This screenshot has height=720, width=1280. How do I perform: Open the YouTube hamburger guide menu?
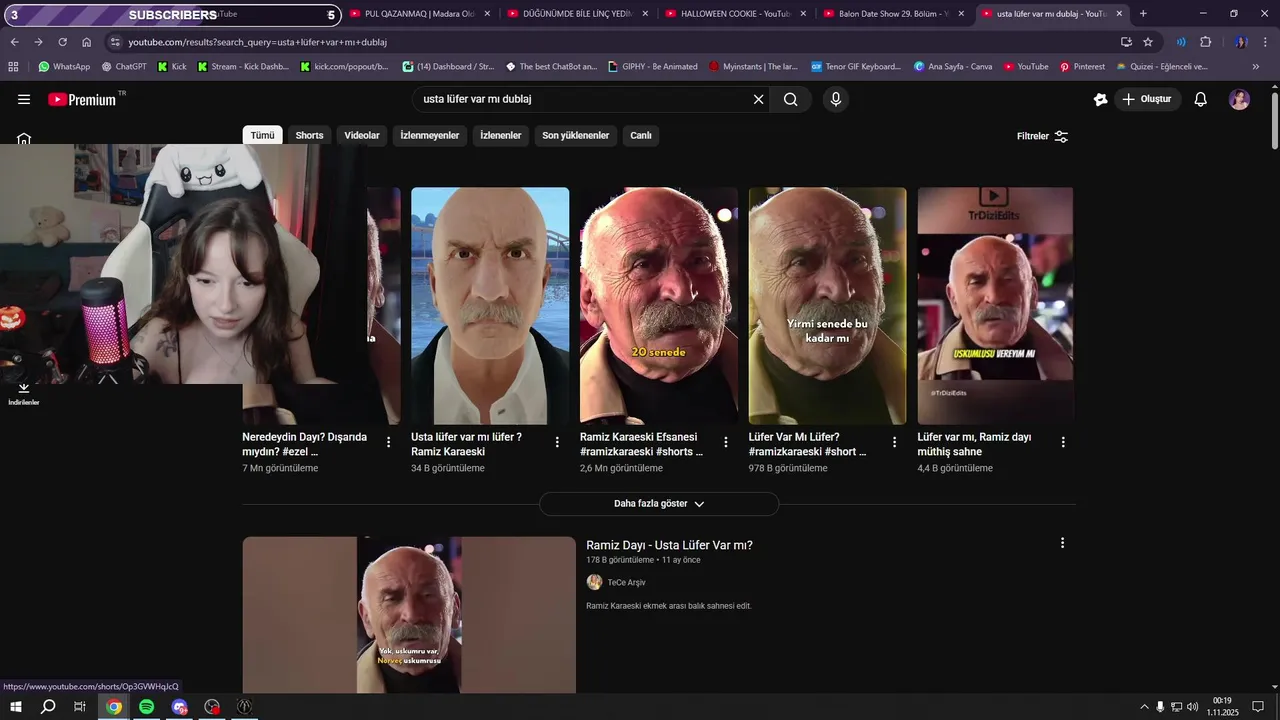point(24,99)
